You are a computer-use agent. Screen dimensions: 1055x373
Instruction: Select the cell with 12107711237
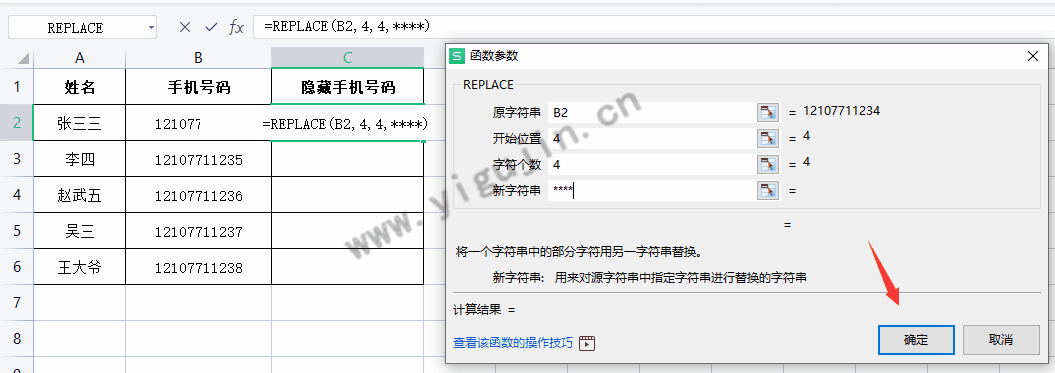[198, 232]
